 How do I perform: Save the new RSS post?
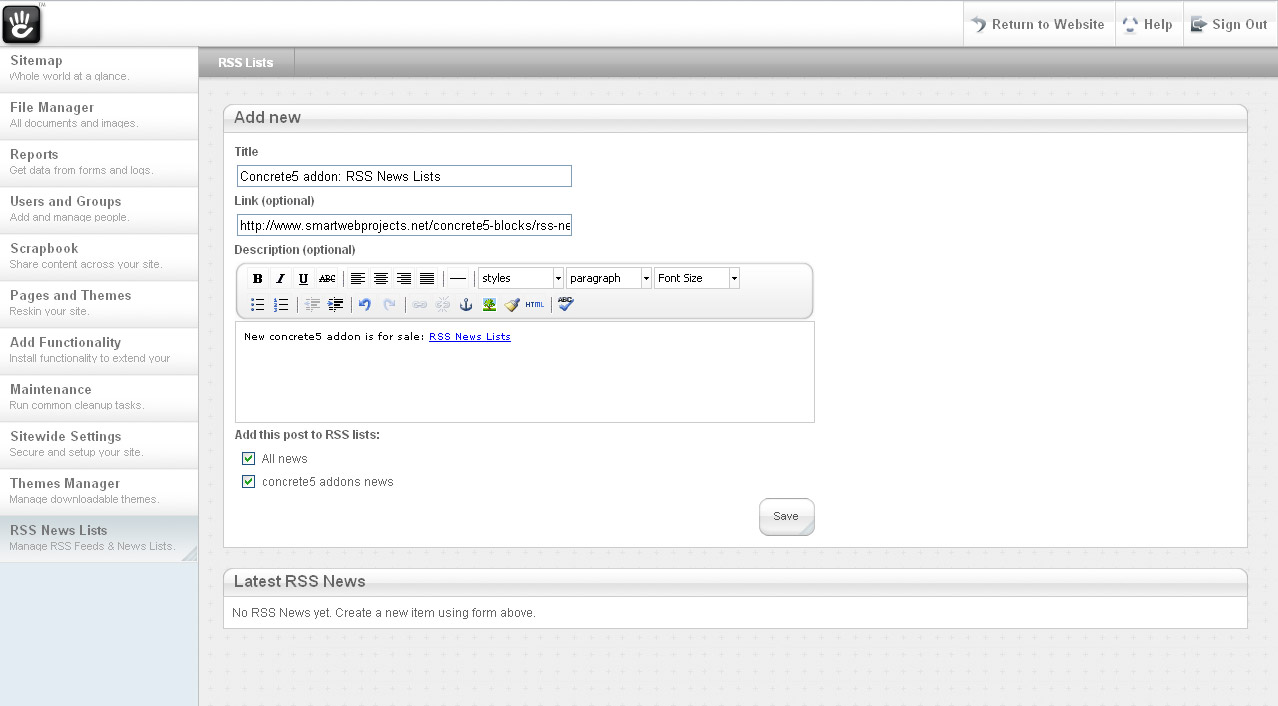(x=786, y=517)
